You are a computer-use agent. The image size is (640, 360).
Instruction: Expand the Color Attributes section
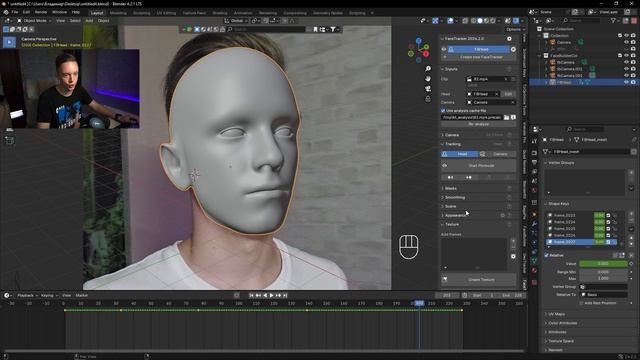[x=562, y=323]
